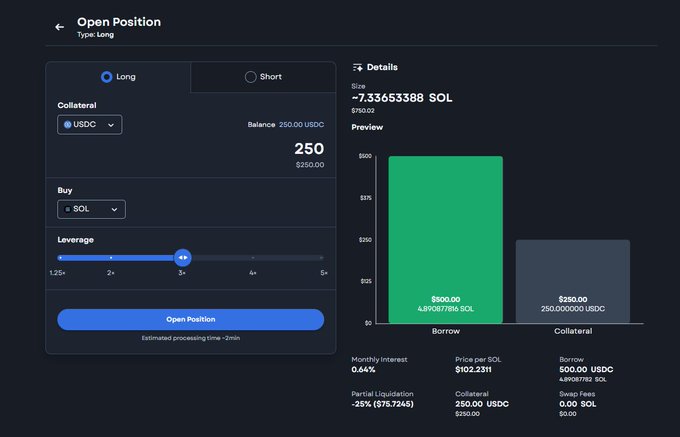Click the Estimated processing time ~2min text
This screenshot has width=680, height=437.
click(x=190, y=338)
